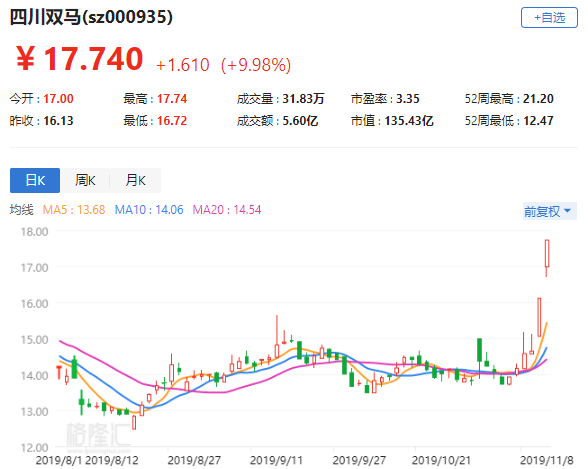
Task: Select the 2019/8/27 date axis label
Action: [194, 460]
